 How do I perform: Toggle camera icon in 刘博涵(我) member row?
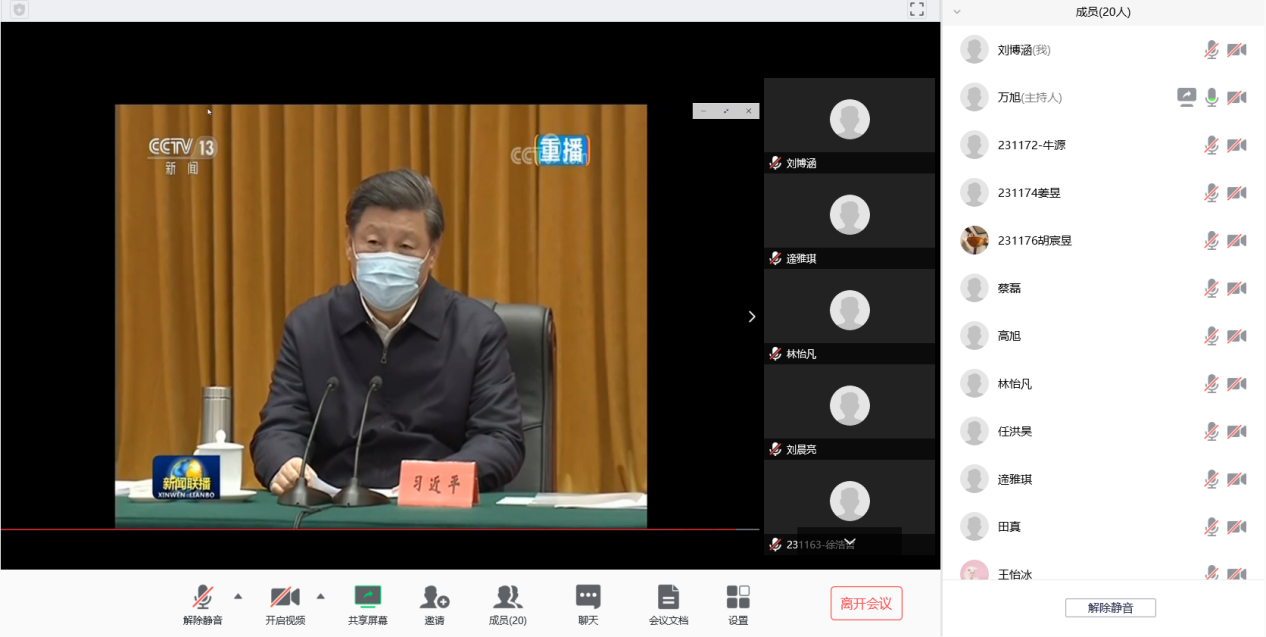[1236, 49]
